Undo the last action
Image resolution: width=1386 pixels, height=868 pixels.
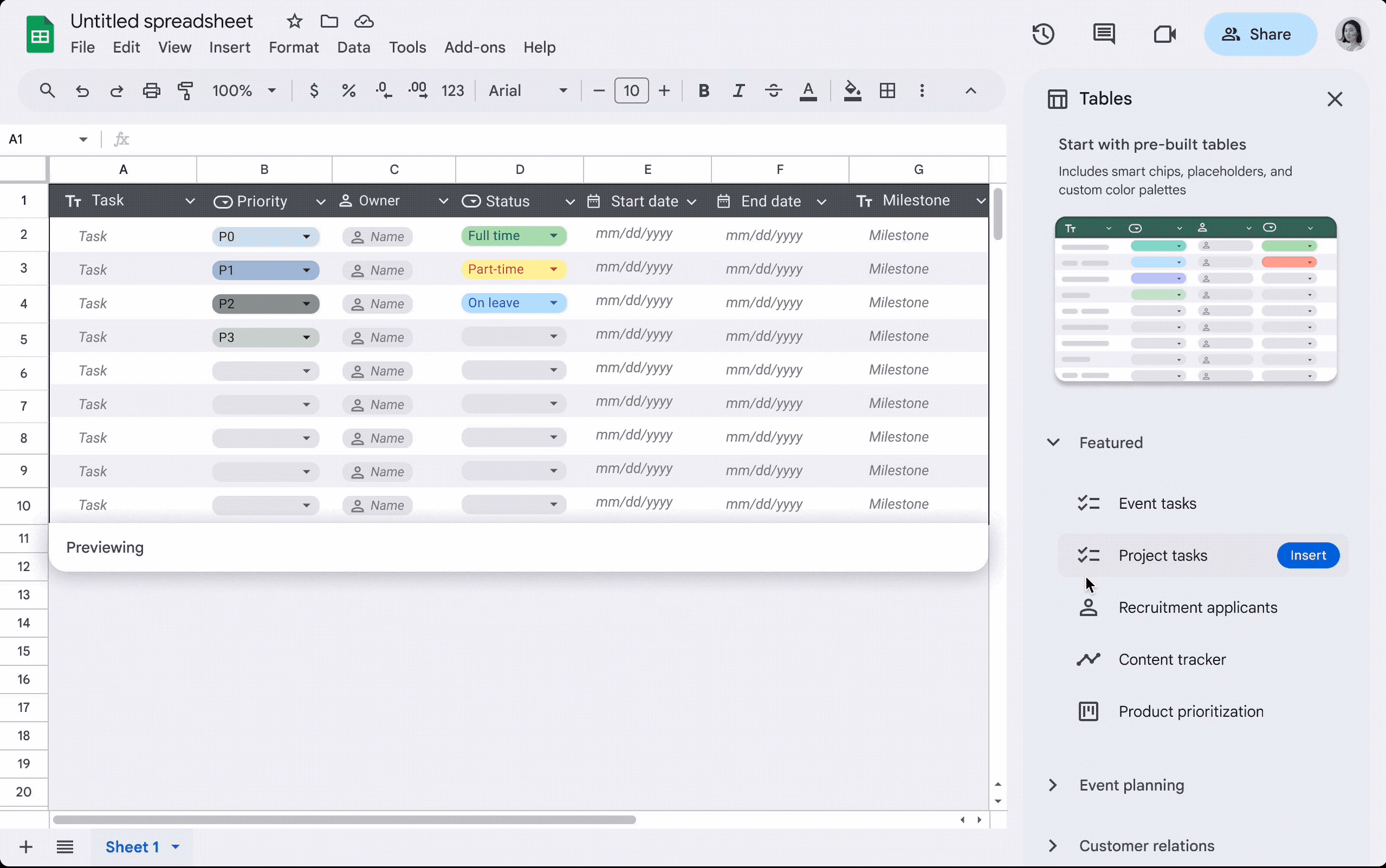(82, 90)
